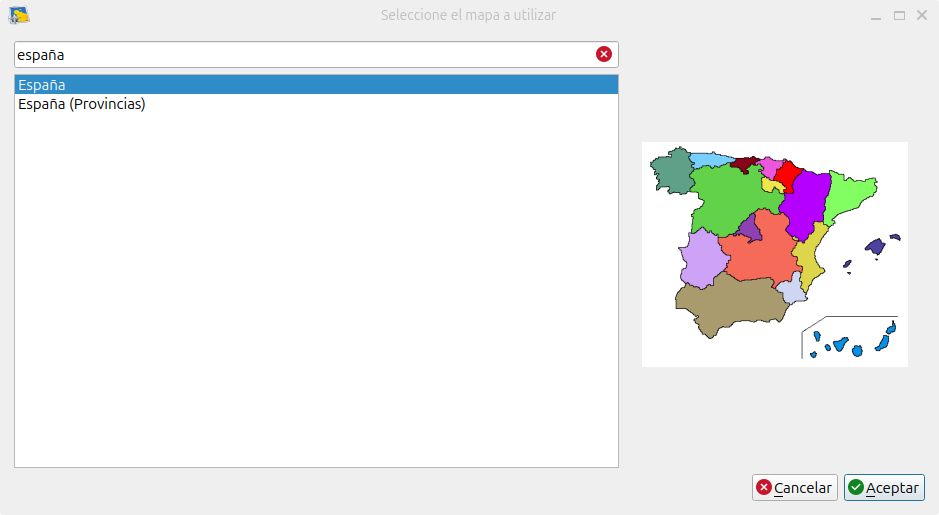Minimize the map selection dialog
939x515 pixels.
[875, 16]
